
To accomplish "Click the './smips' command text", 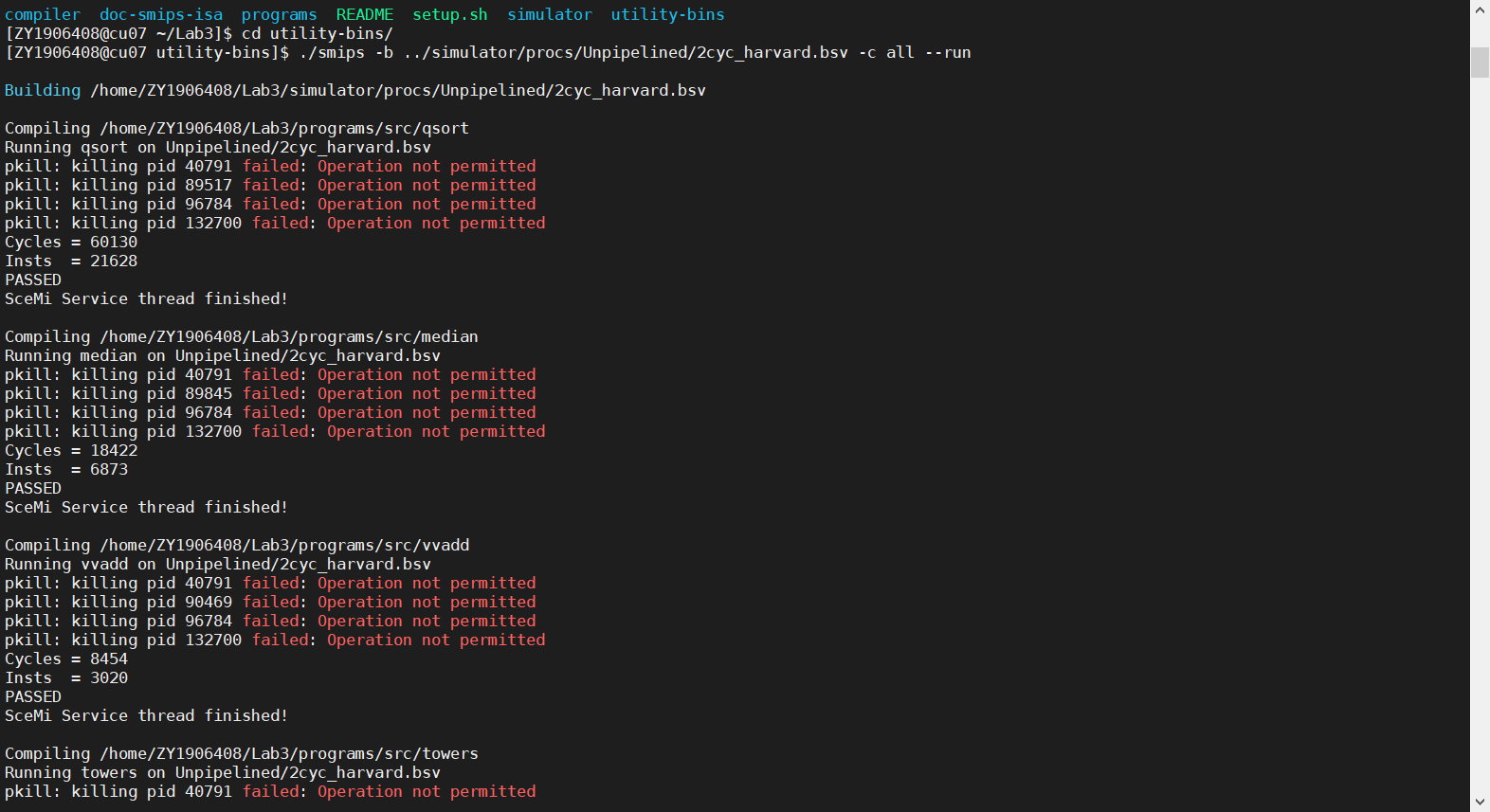I will point(332,52).
